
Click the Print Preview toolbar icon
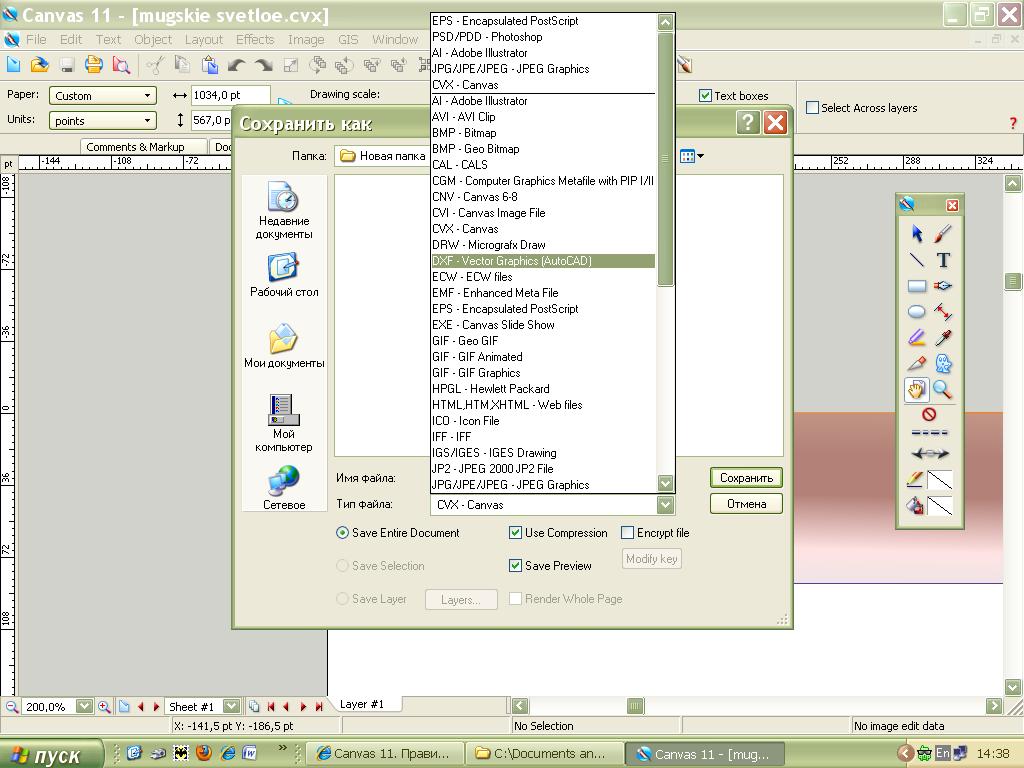pyautogui.click(x=121, y=65)
